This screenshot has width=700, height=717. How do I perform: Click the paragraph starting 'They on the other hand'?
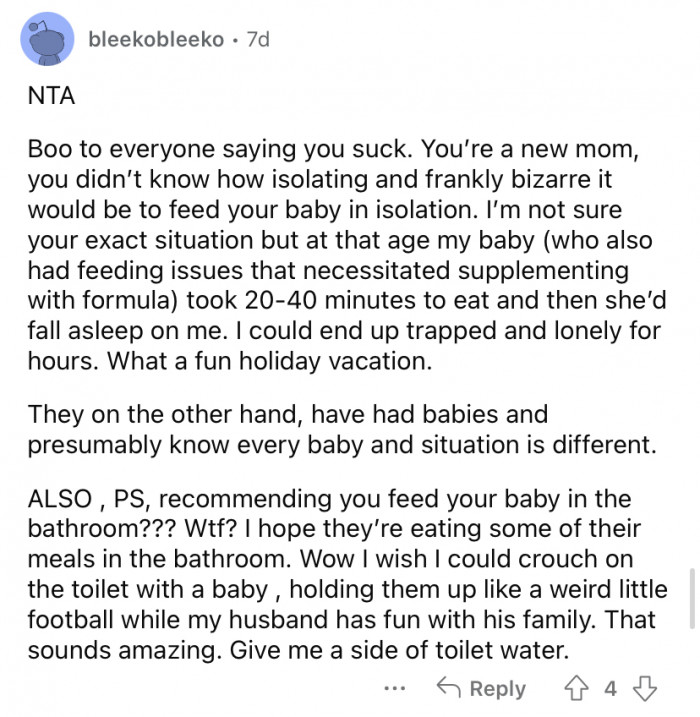coord(340,428)
